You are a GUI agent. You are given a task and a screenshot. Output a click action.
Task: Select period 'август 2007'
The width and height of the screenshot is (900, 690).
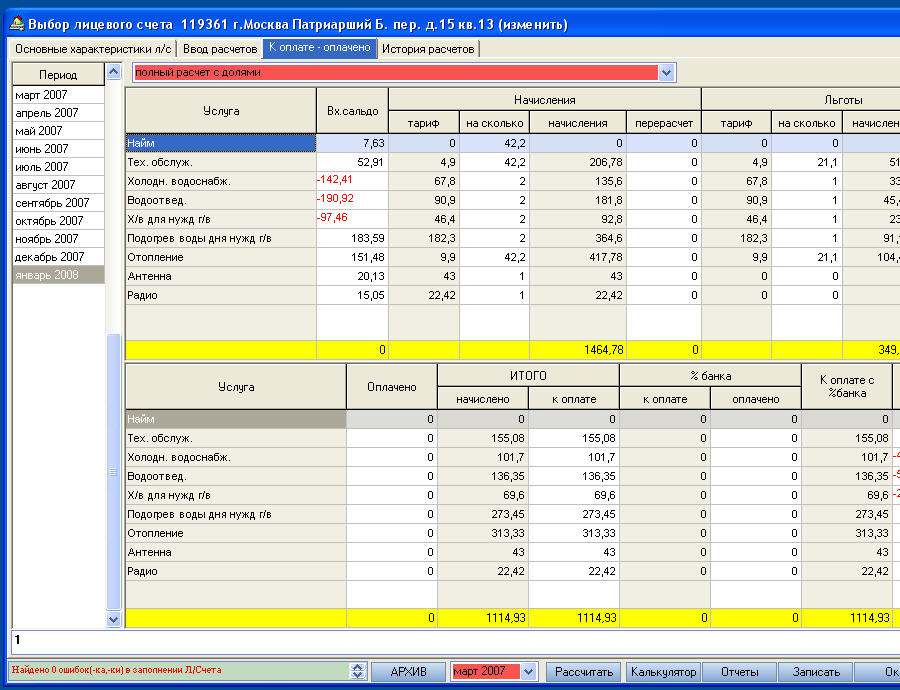58,185
